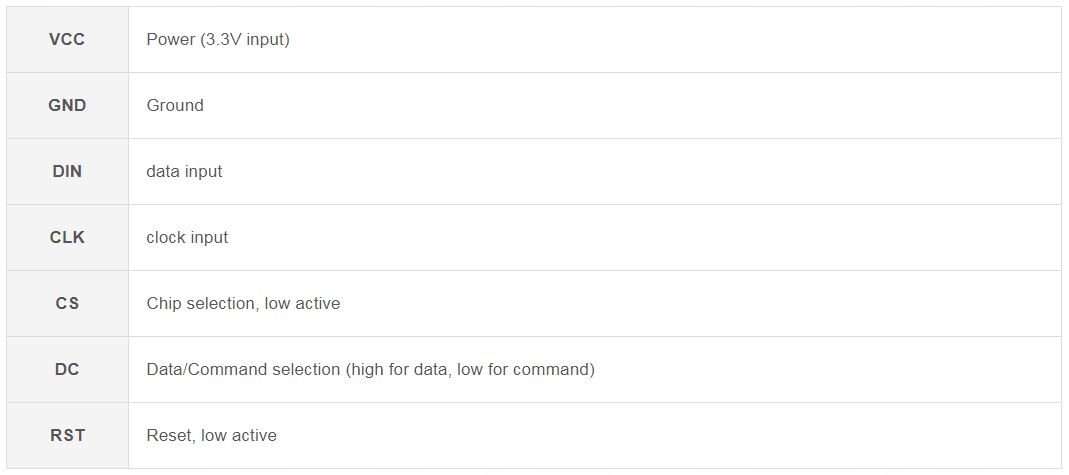Click 'low active' in the RST row

(x=239, y=435)
